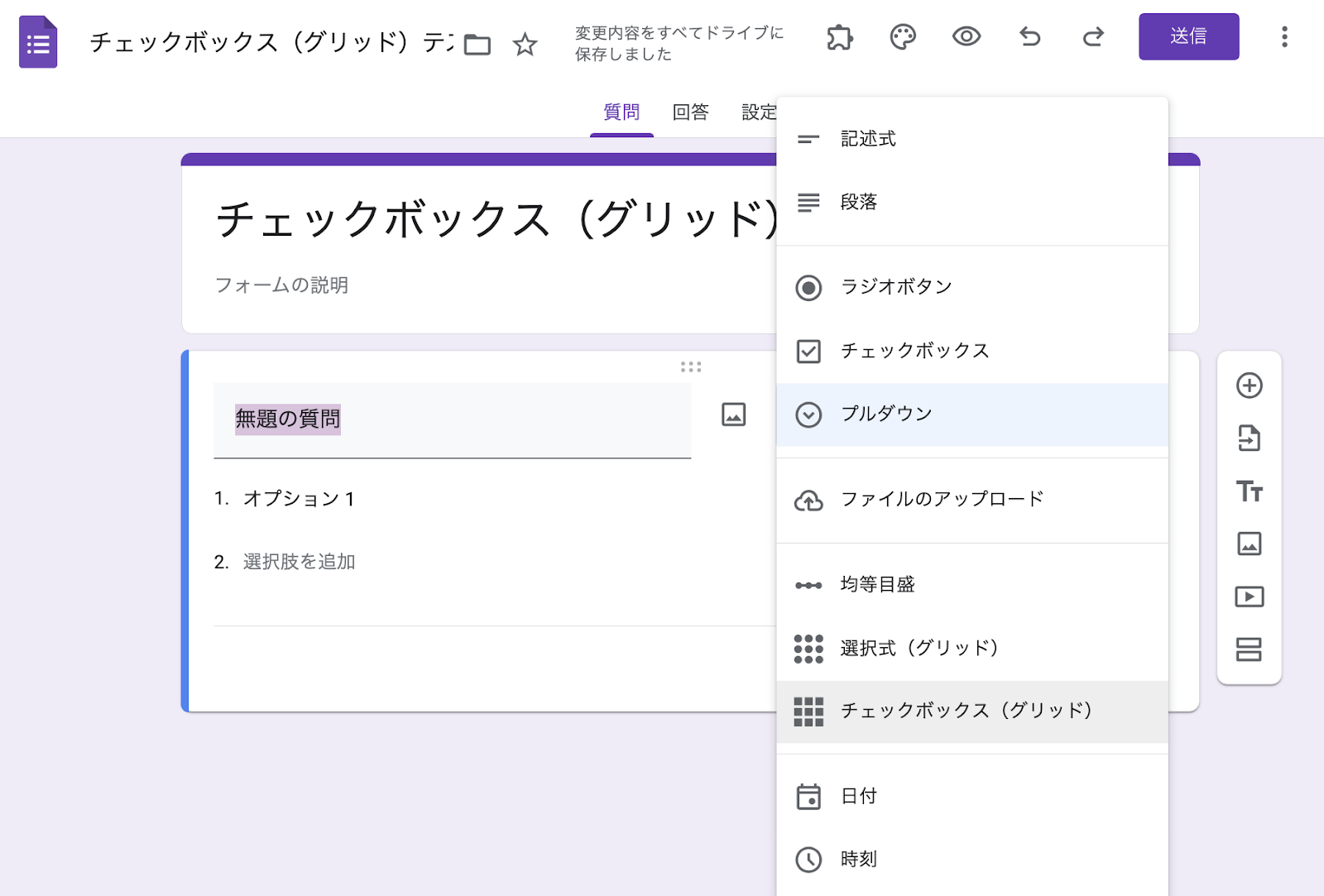The width and height of the screenshot is (1324, 896).
Task: Click the document name in header
Action: (x=271, y=42)
